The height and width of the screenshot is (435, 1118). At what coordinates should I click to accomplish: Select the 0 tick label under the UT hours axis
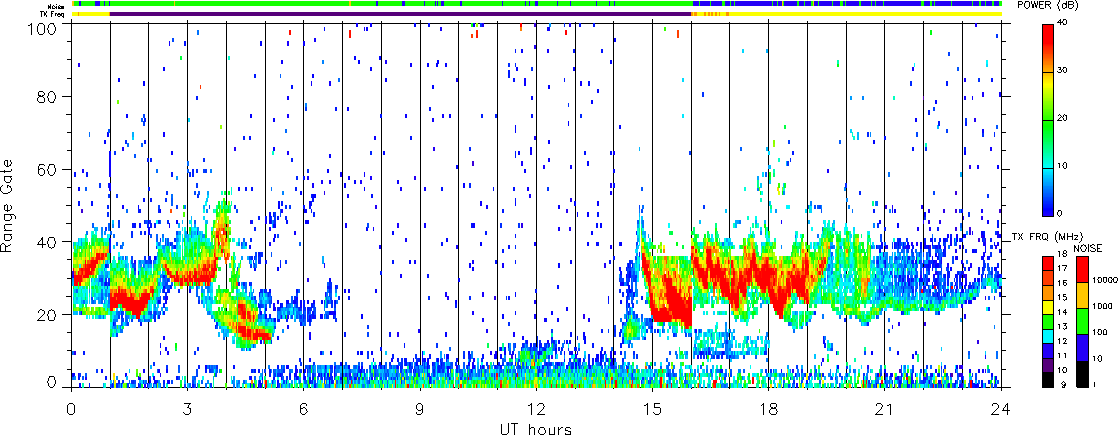(71, 408)
